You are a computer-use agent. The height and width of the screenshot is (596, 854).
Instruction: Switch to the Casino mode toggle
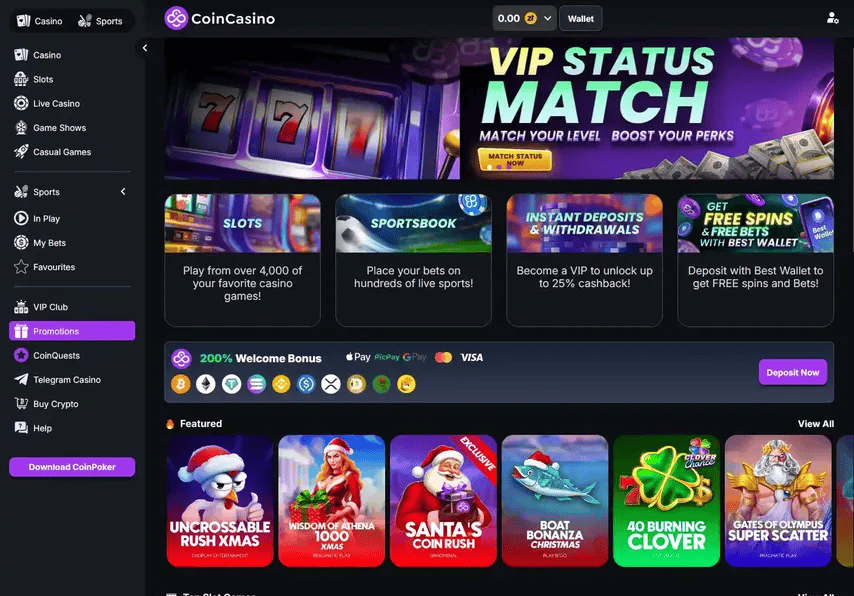(40, 21)
